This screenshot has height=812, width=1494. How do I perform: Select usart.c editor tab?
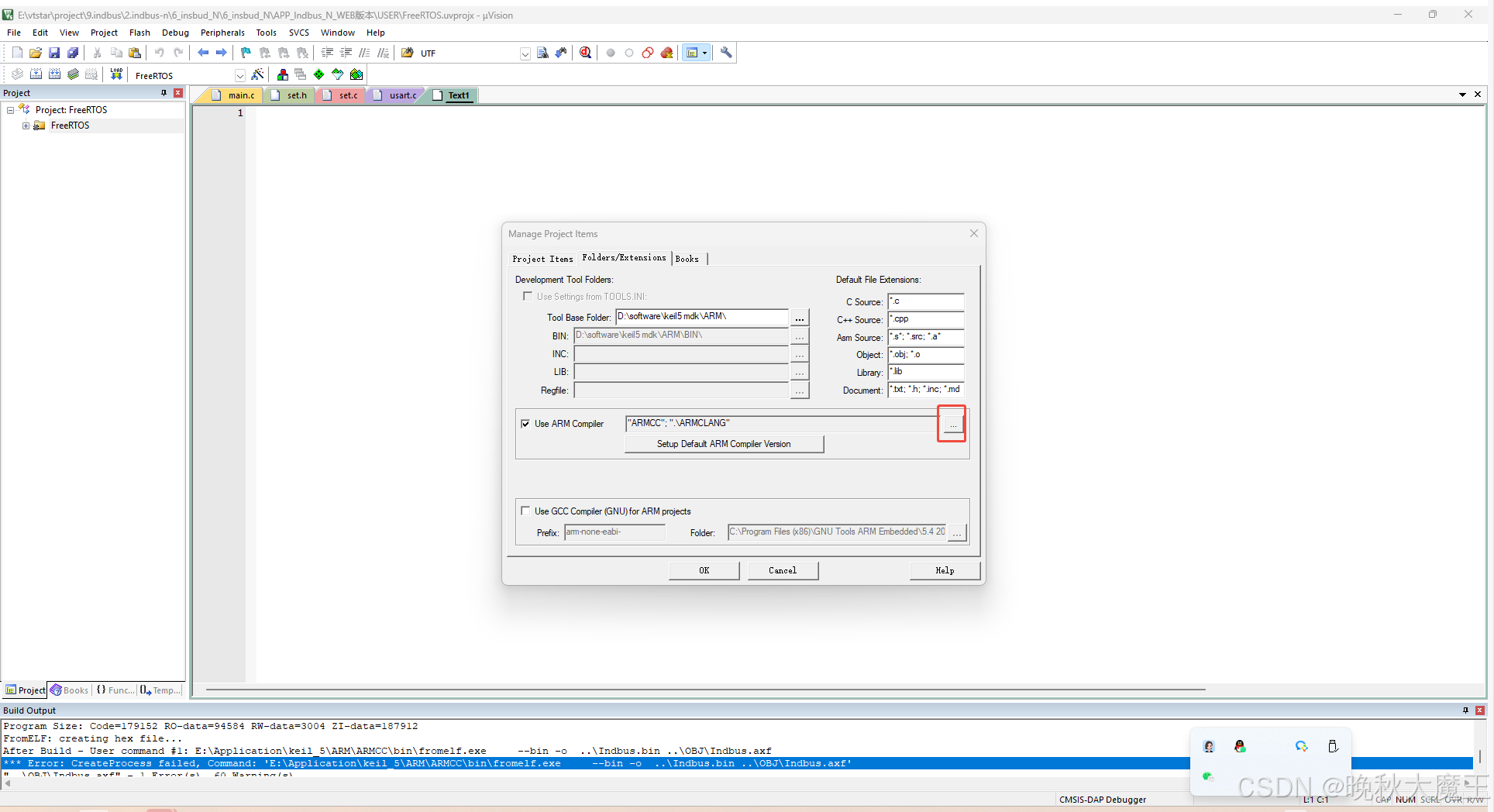pos(396,95)
